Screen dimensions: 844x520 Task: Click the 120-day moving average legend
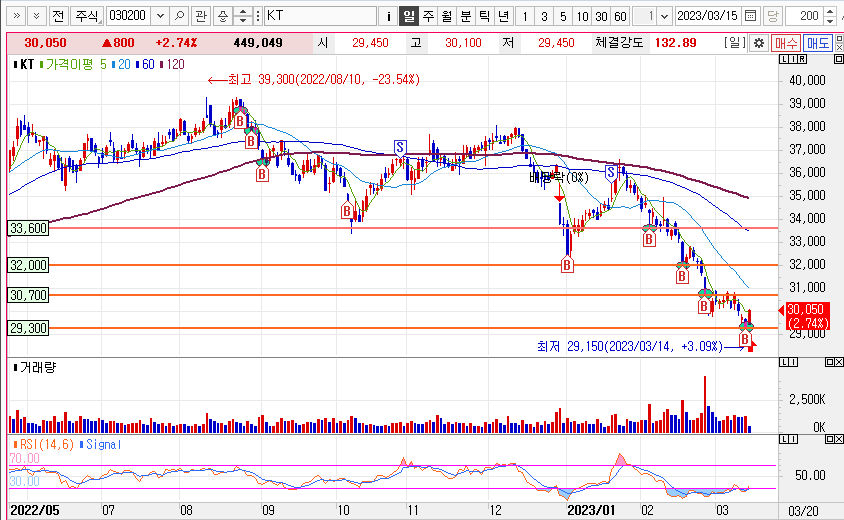(x=172, y=65)
